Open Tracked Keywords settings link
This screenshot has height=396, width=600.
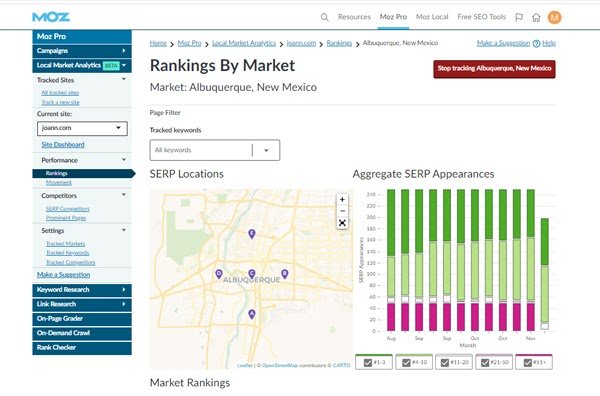pyautogui.click(x=67, y=253)
